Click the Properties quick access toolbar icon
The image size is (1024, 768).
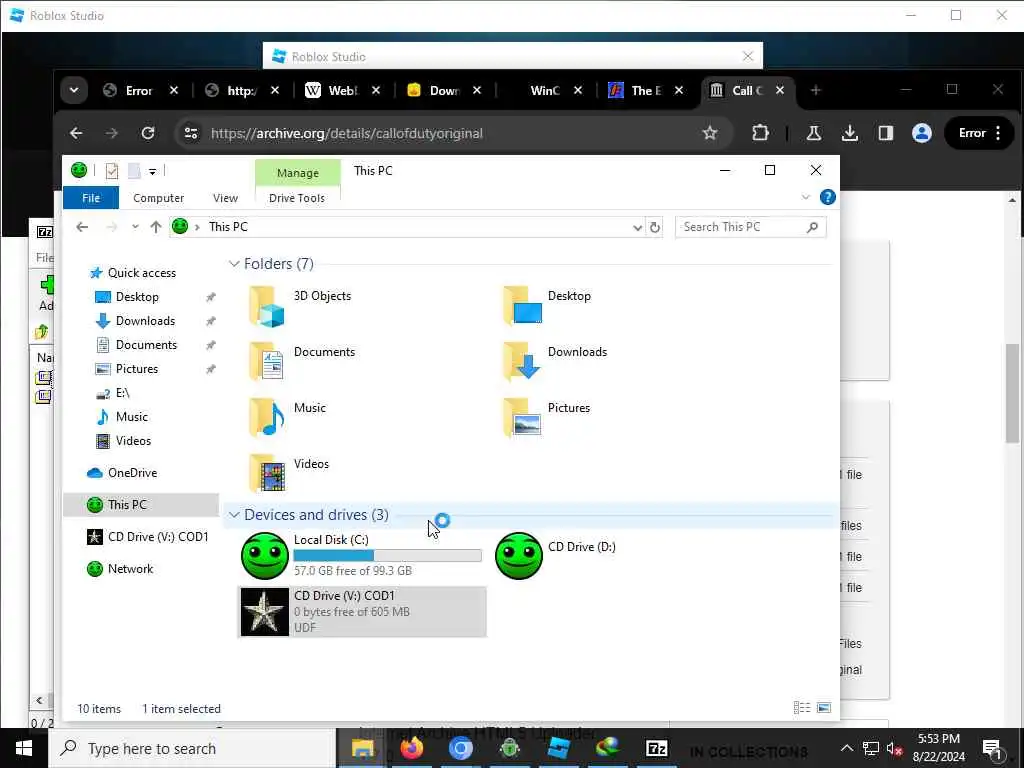point(112,171)
